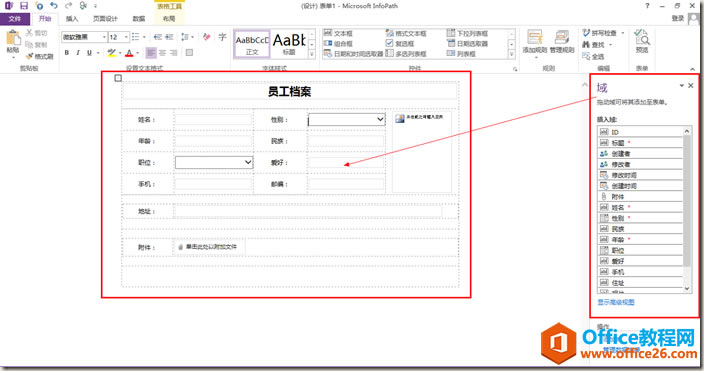
Task: Click 登录 (Sign in) at top right
Action: click(x=678, y=18)
